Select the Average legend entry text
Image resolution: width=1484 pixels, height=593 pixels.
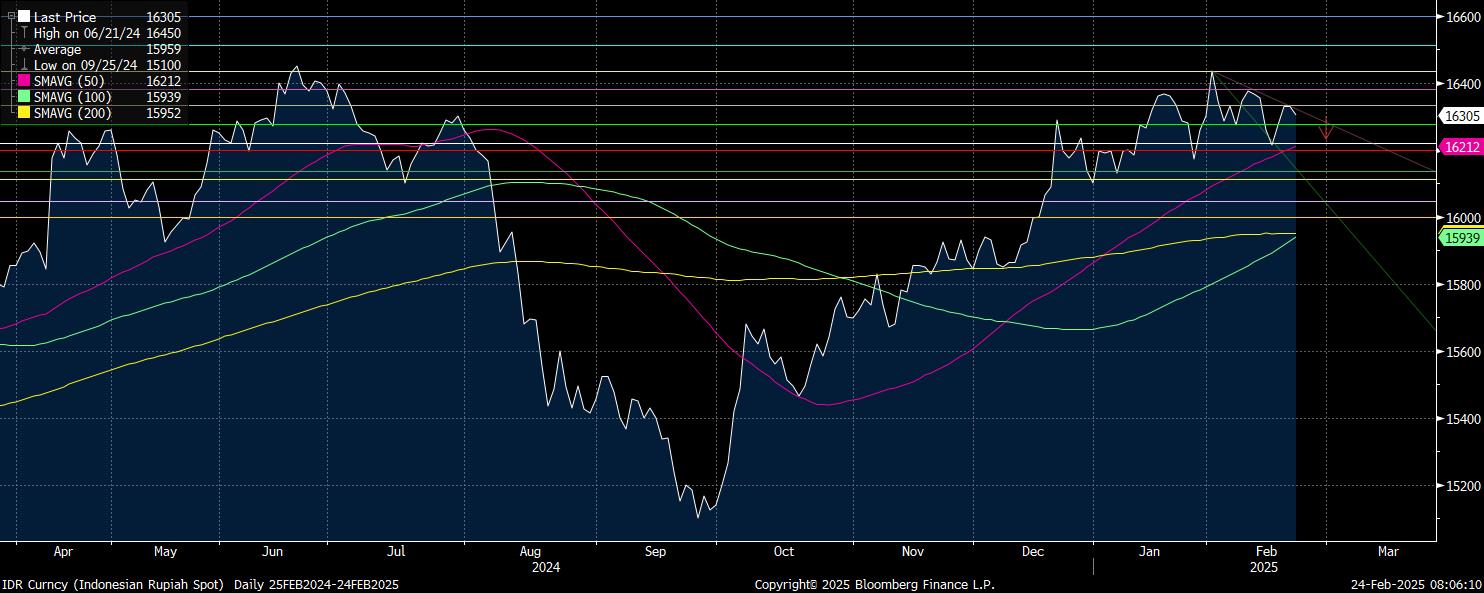pyautogui.click(x=58, y=49)
